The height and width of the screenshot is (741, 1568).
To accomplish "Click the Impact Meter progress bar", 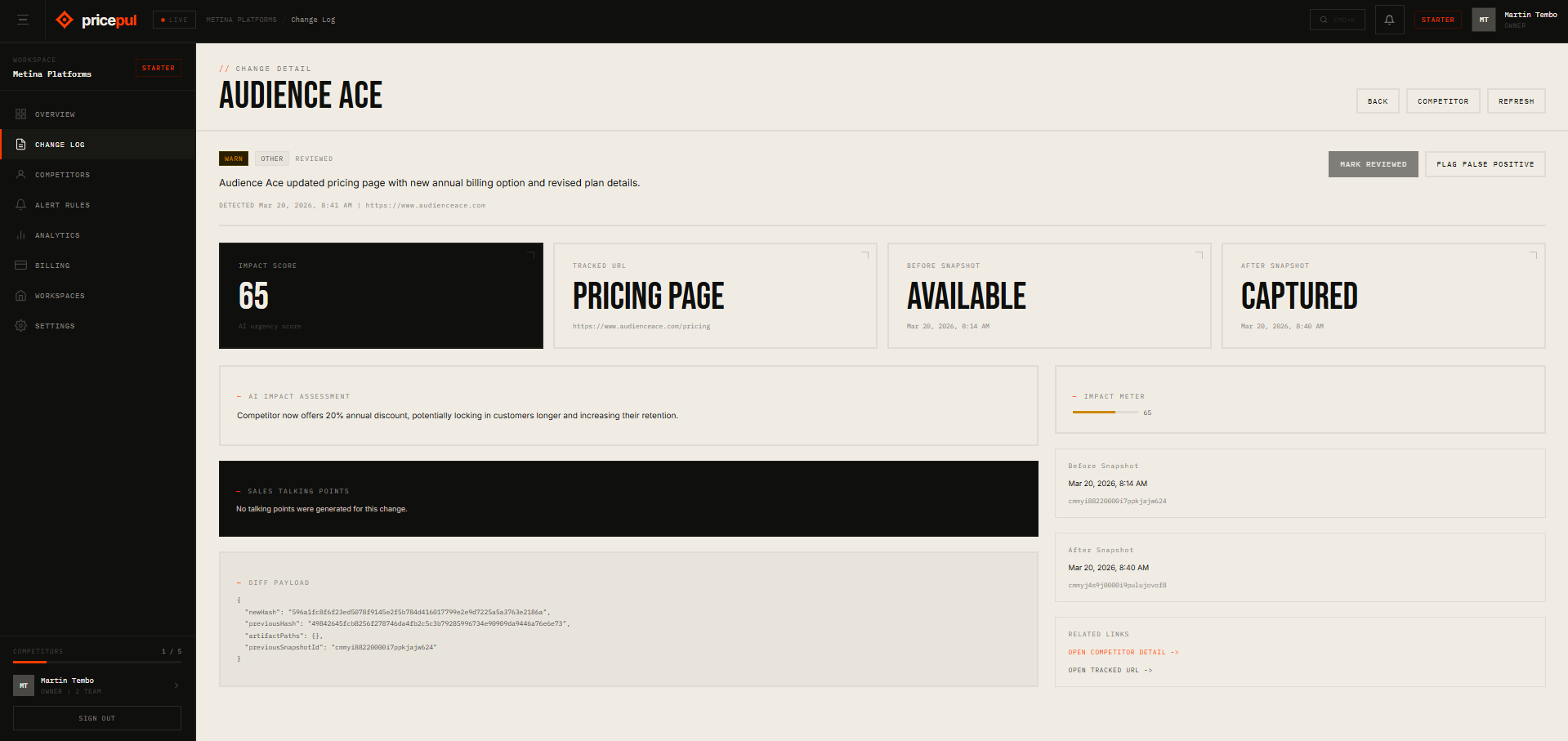I will tap(1105, 412).
